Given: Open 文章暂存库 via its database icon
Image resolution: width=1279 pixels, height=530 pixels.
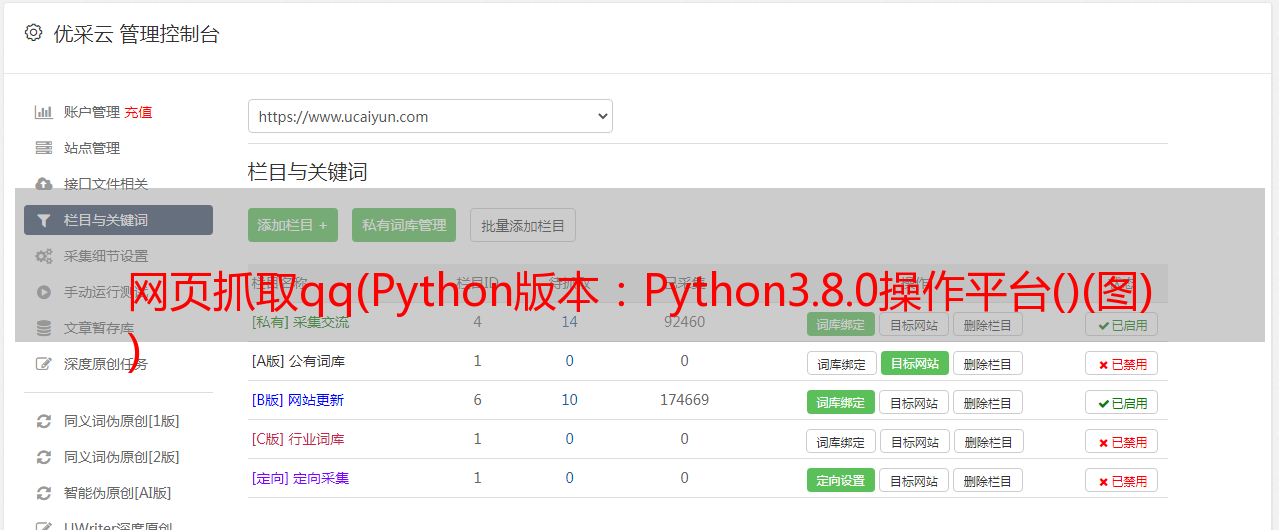Looking at the screenshot, I should click(x=43, y=328).
